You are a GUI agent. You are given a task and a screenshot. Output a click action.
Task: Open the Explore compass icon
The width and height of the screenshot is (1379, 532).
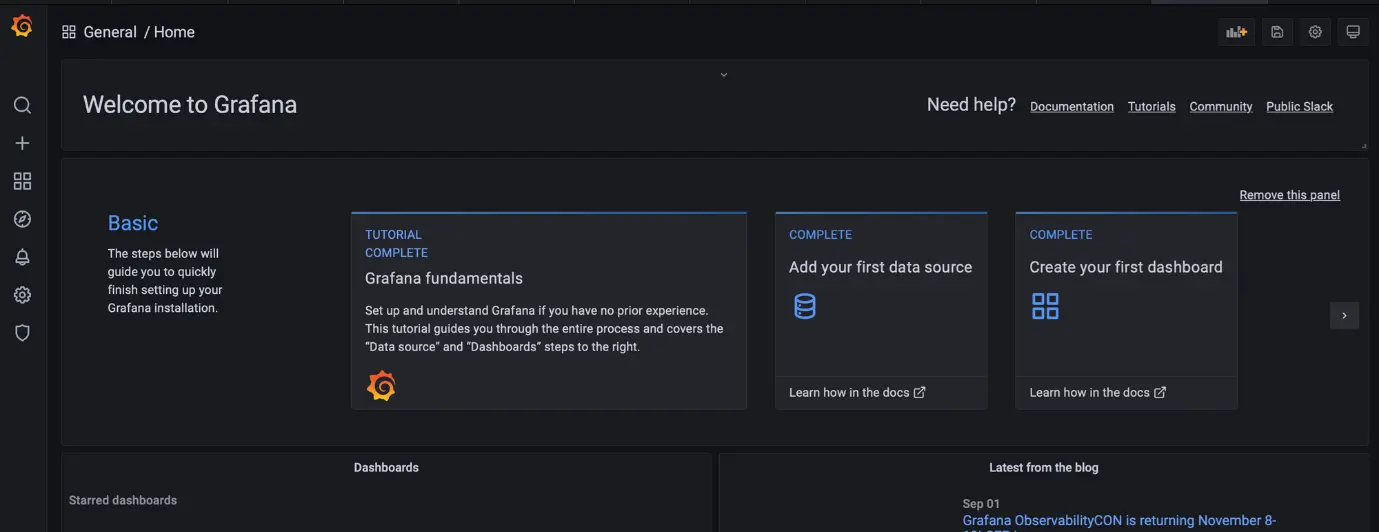point(22,219)
